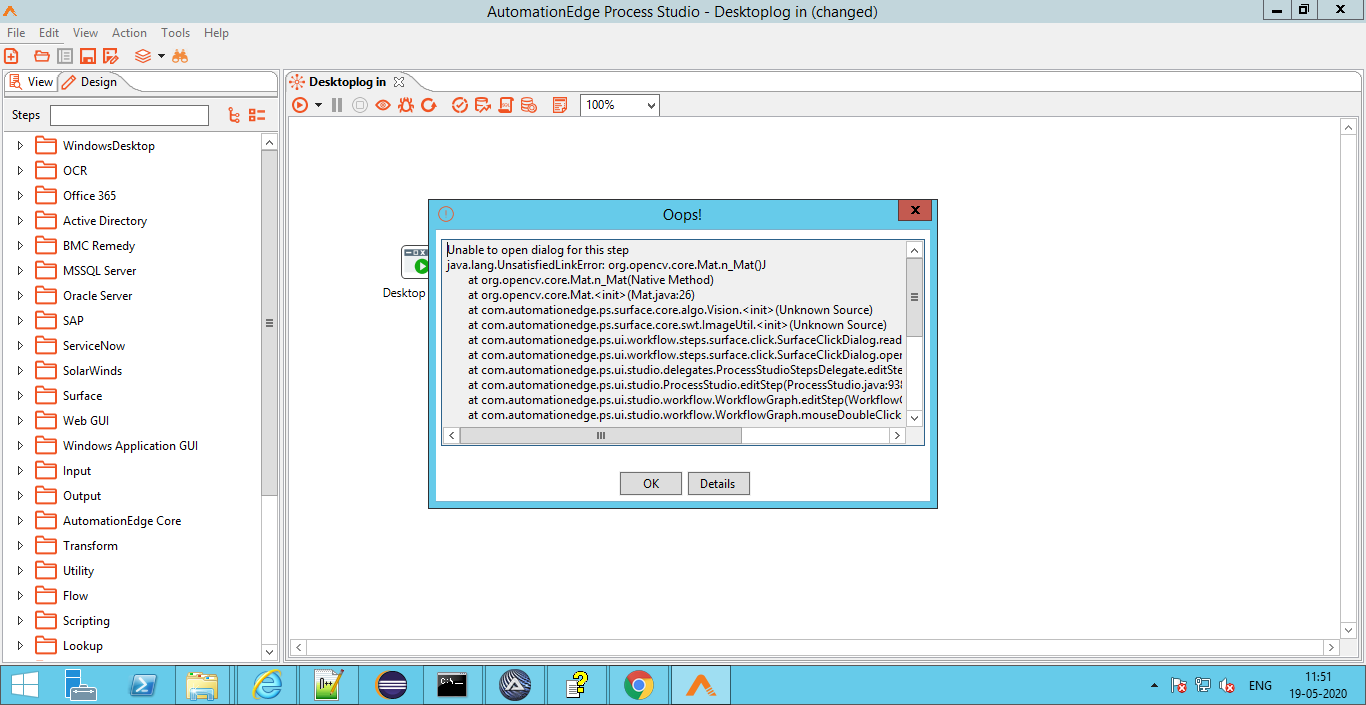Viewport: 1366px width, 705px height.
Task: Click the save-as icon with the pencil
Action: point(110,56)
